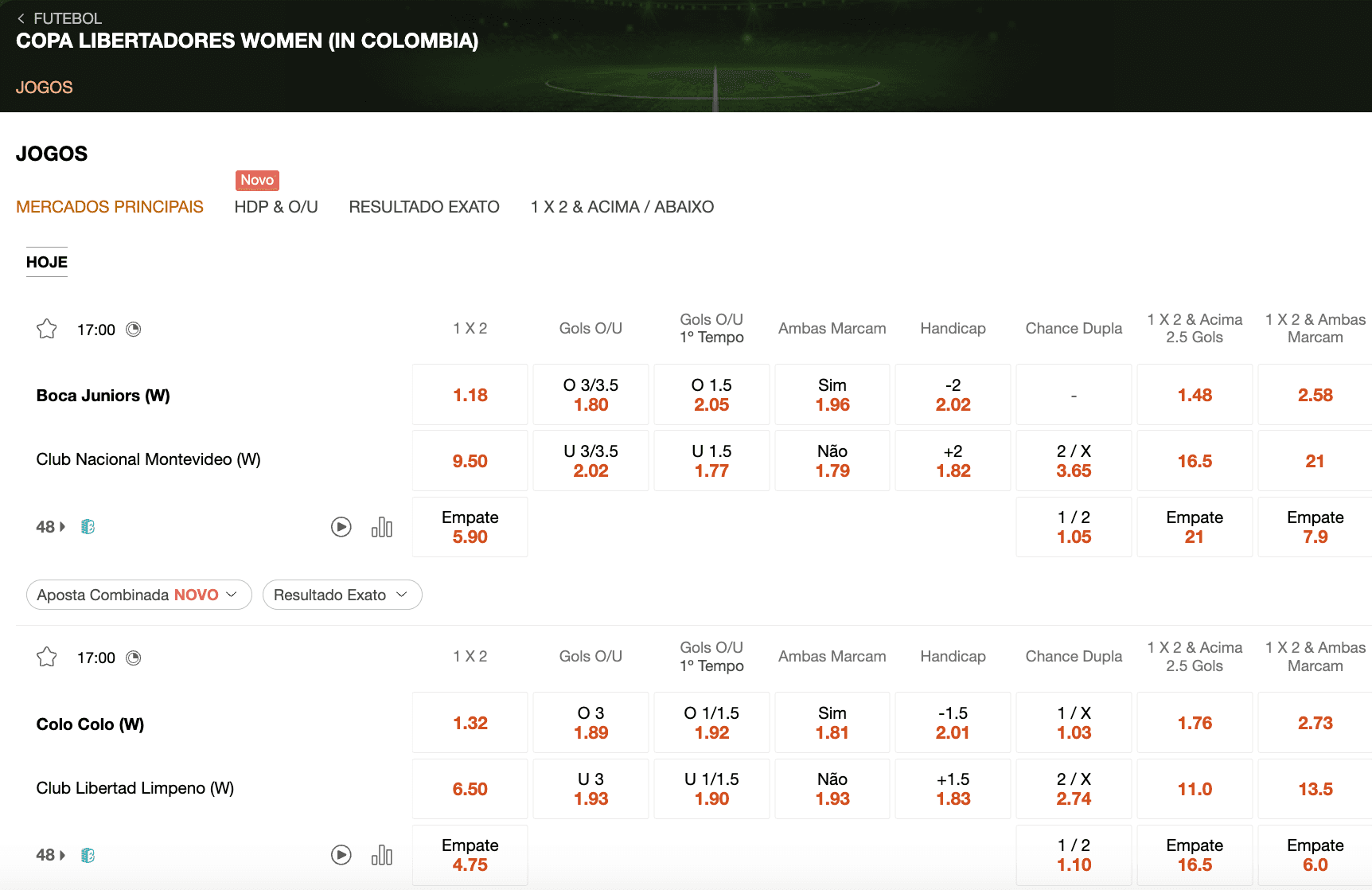Select first half Over 1/1.5 at 1.92
The height and width of the screenshot is (890, 1372).
point(712,723)
